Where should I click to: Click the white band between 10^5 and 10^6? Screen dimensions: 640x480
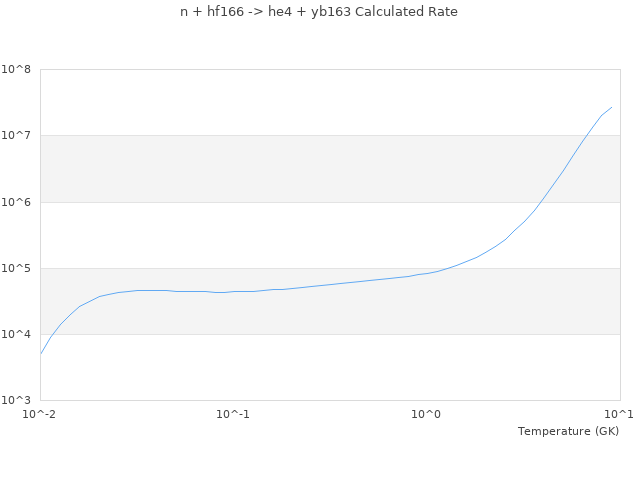tap(330, 235)
